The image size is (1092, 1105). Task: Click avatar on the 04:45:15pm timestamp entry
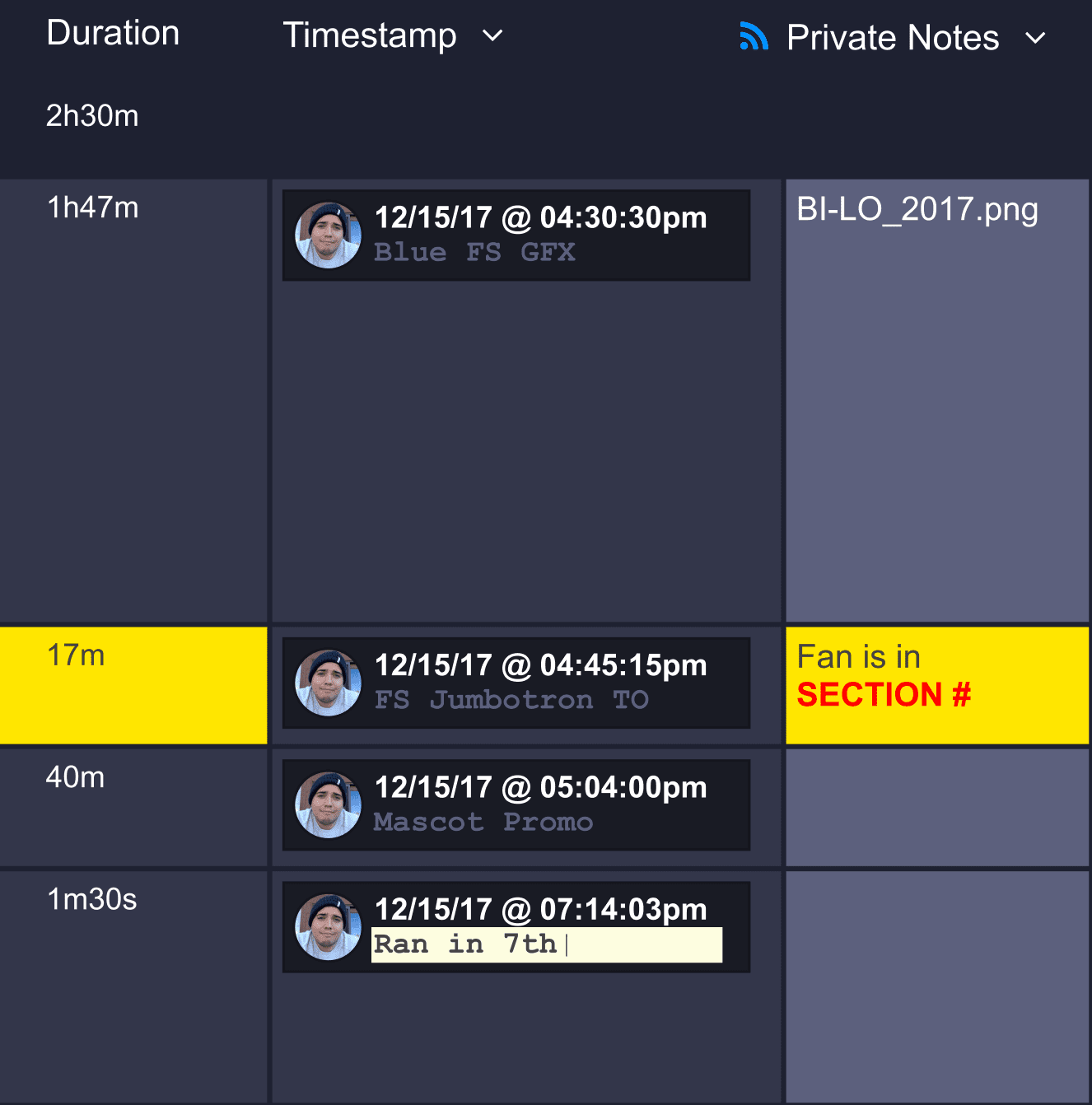[x=328, y=683]
